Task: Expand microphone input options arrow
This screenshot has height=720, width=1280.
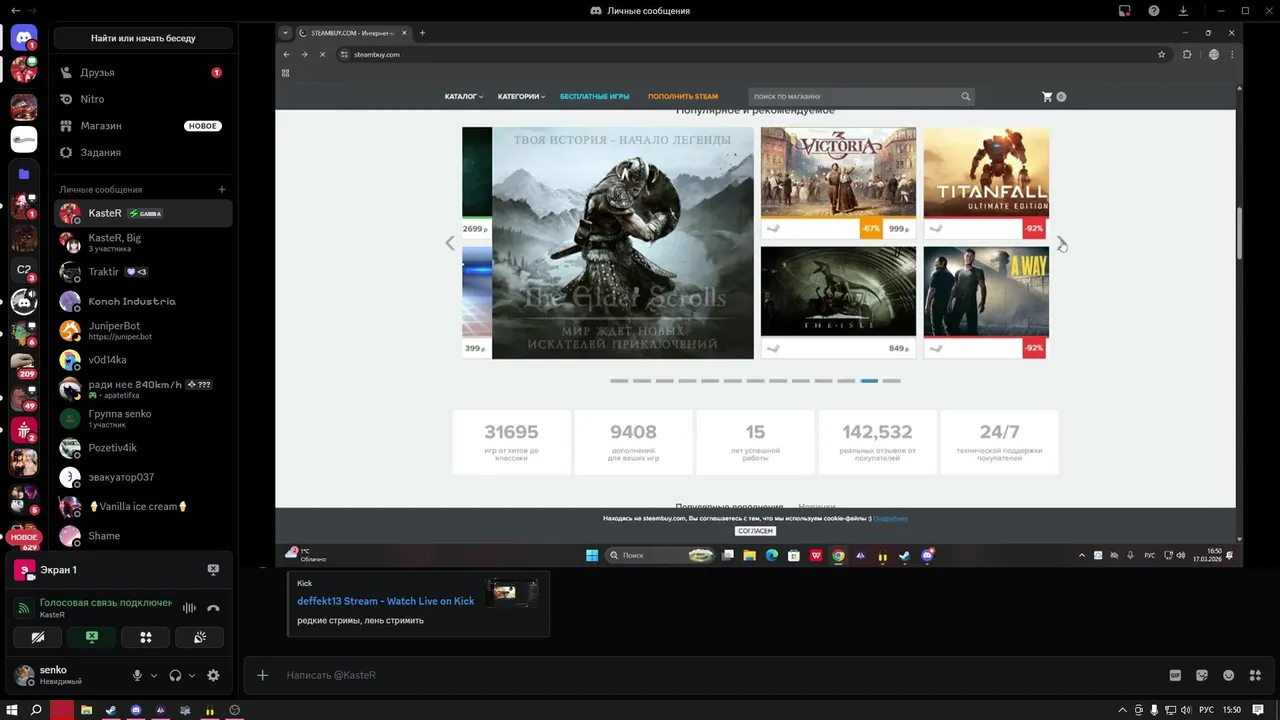Action: tap(154, 675)
